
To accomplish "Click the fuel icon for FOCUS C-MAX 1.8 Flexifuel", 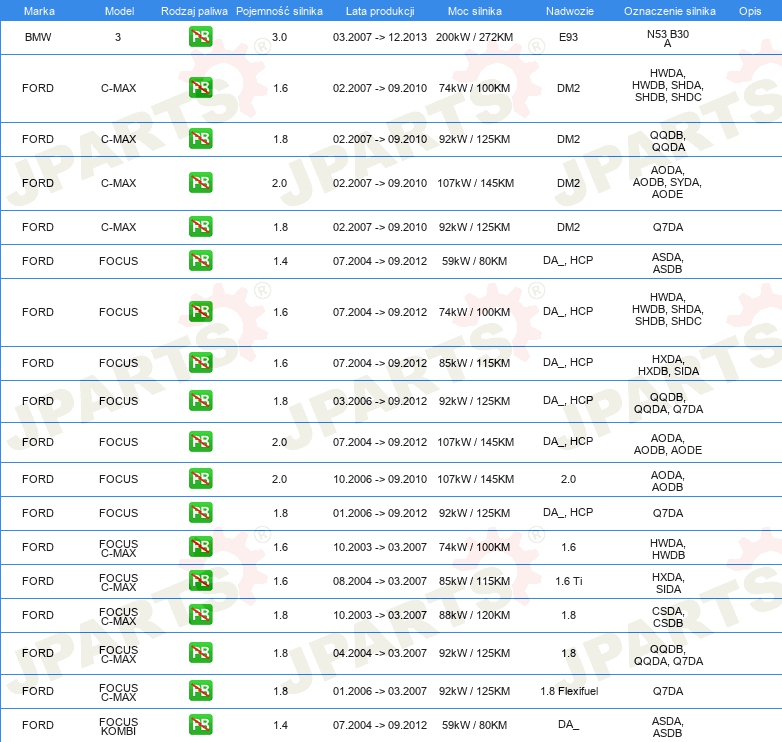I will point(200,690).
